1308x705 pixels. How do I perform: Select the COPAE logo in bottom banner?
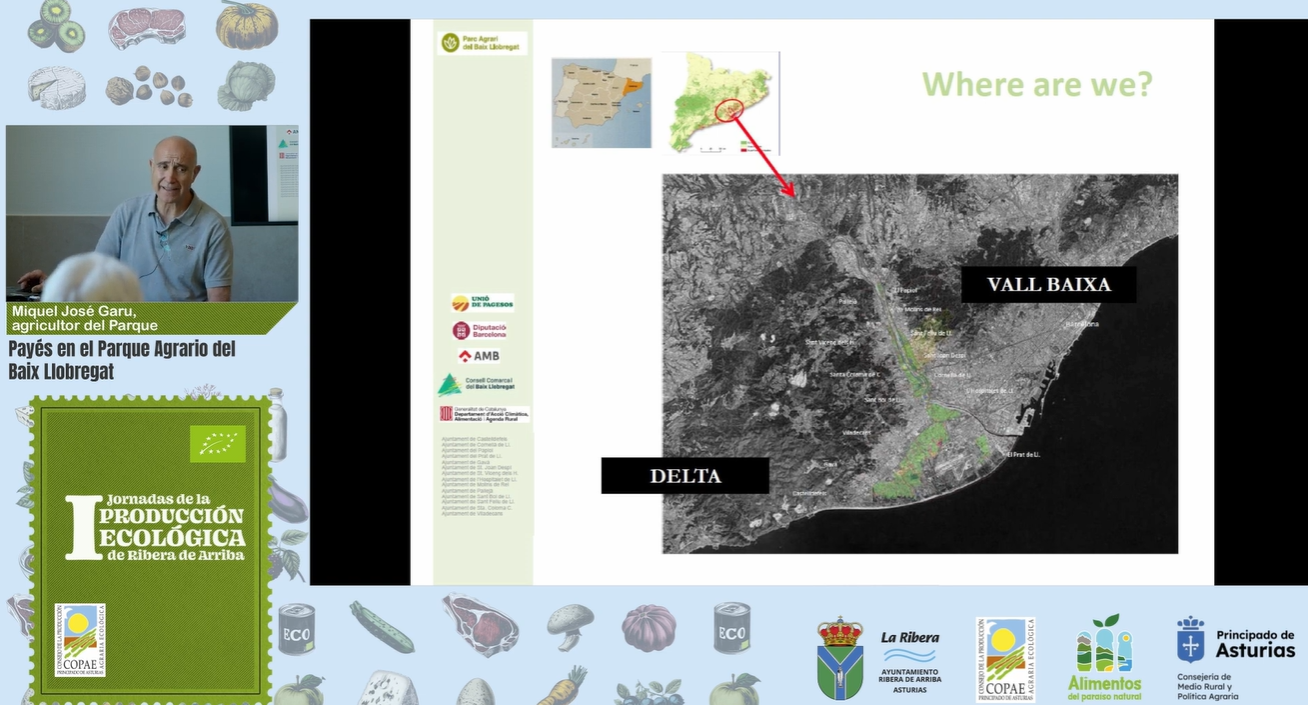[x=1005, y=658]
